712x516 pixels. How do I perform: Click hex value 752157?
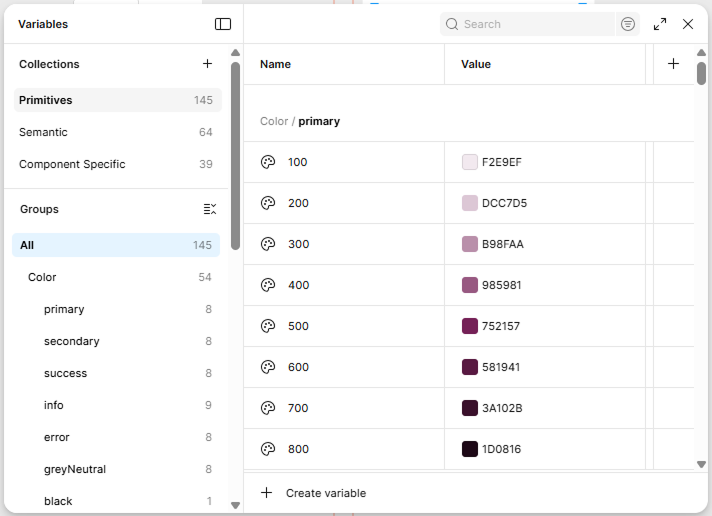[x=501, y=326]
